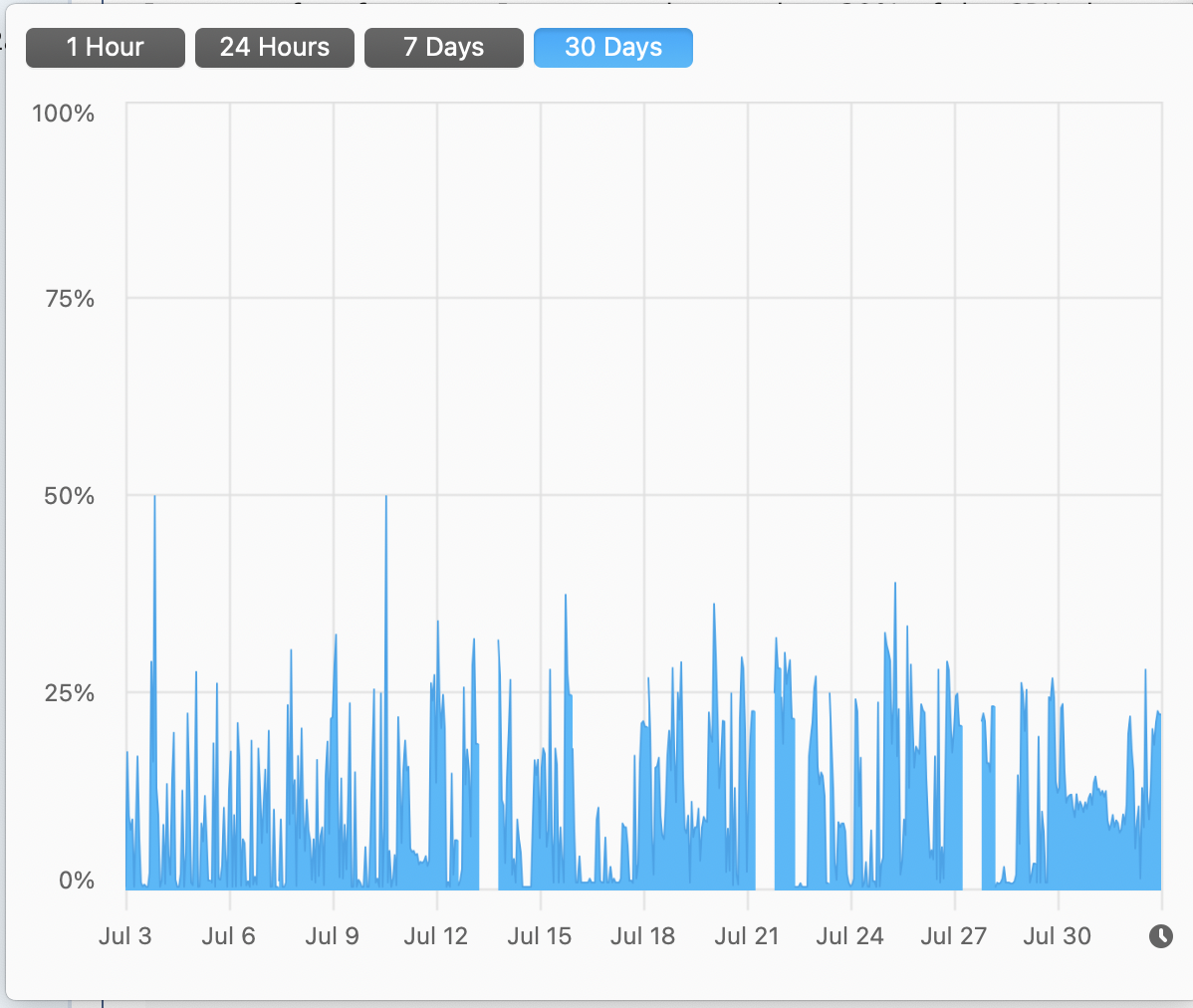The width and height of the screenshot is (1193, 1008).
Task: Click the 25% axis label
Action: (70, 693)
